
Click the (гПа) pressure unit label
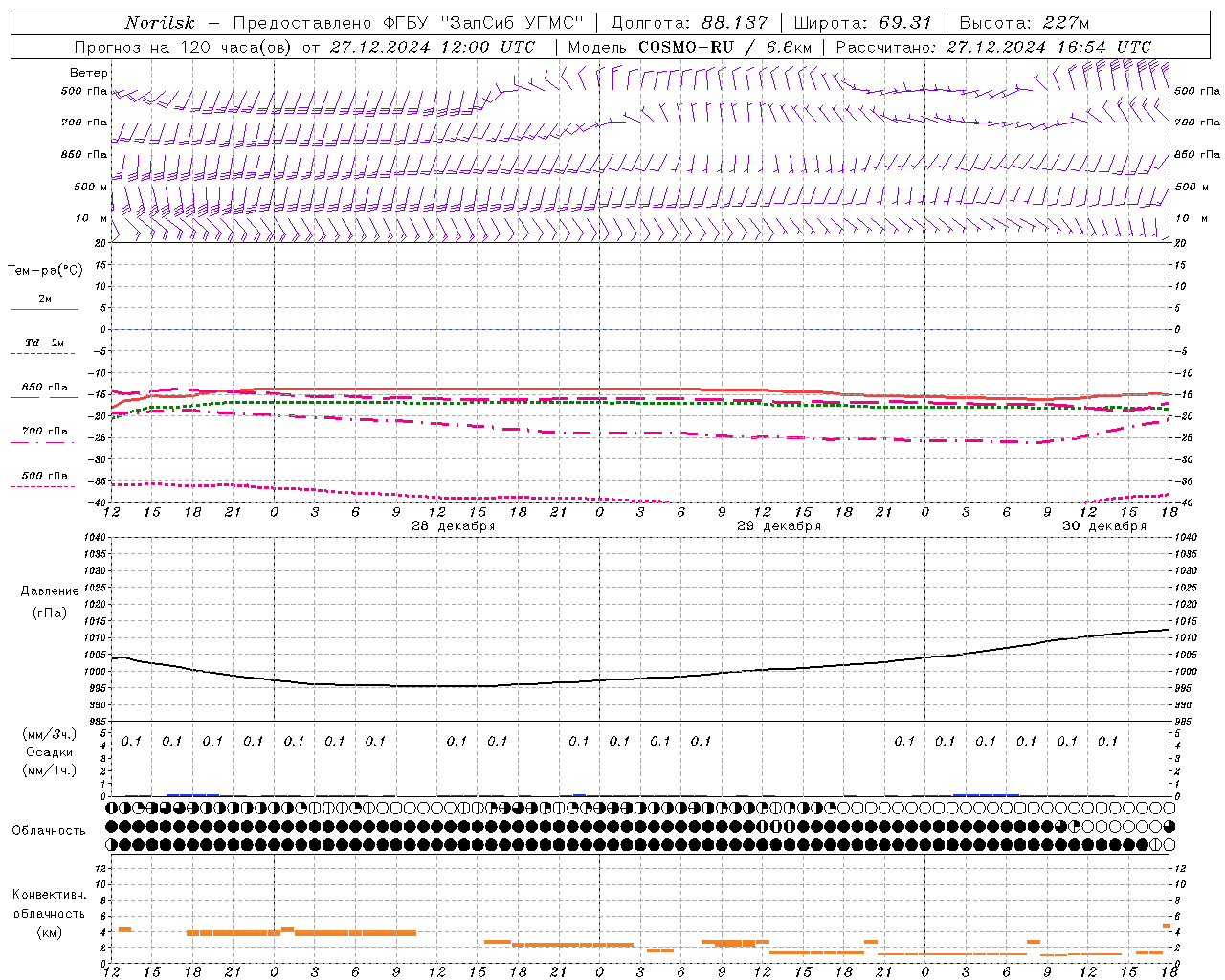point(50,613)
